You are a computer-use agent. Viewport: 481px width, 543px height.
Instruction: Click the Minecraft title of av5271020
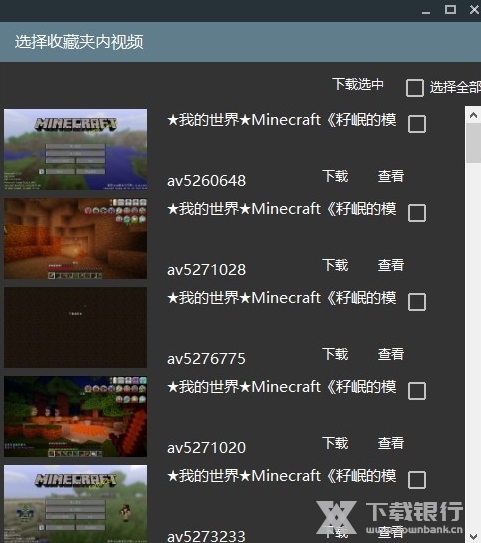tap(282, 387)
